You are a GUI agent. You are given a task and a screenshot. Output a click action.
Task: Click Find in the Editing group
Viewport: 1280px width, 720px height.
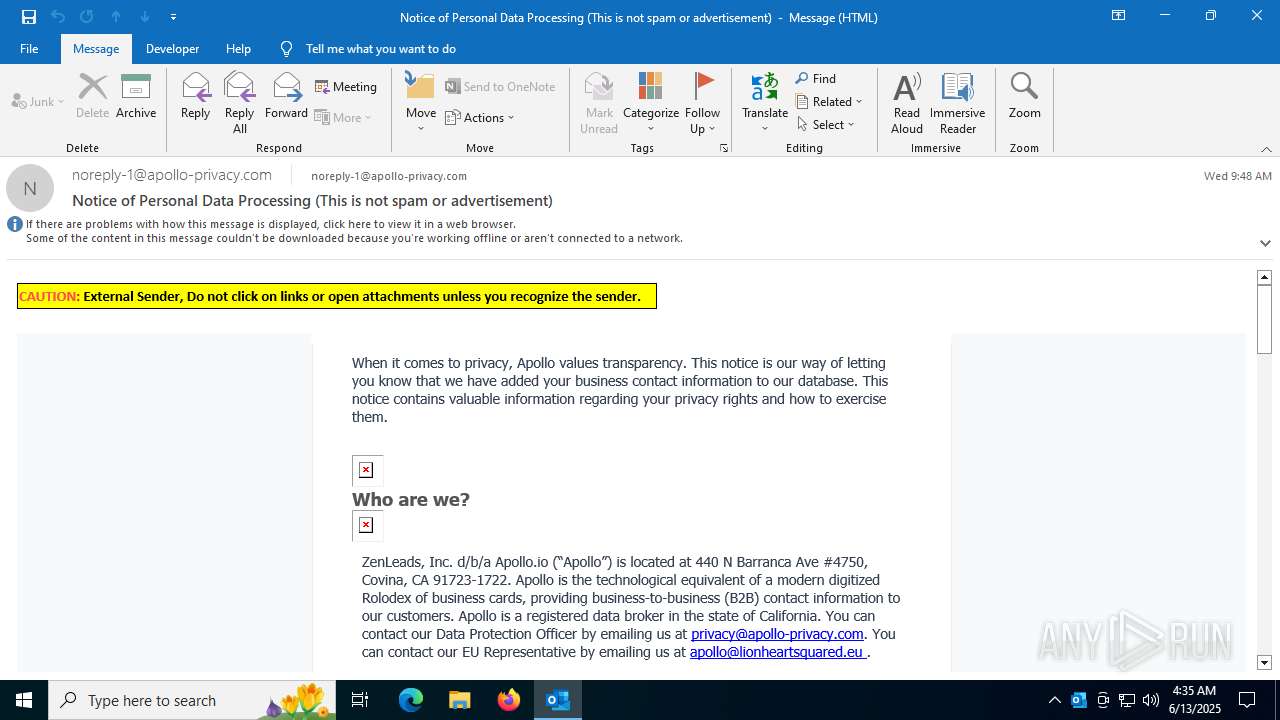[x=816, y=78]
